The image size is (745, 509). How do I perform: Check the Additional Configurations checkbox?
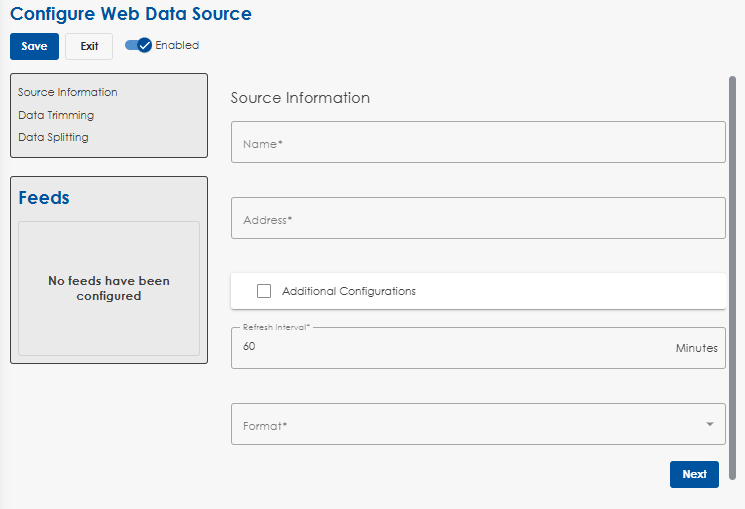click(264, 291)
